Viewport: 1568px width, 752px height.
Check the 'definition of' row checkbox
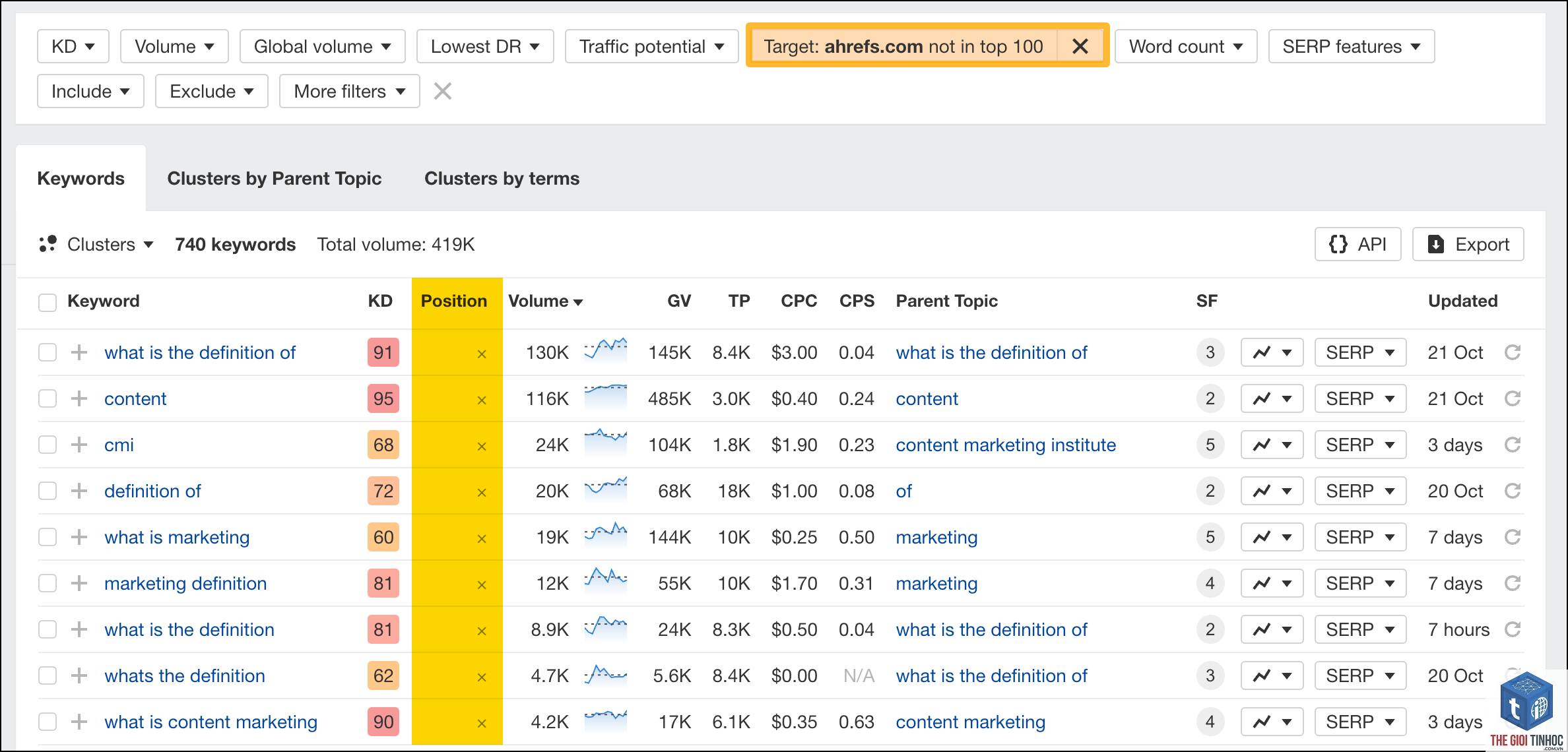tap(48, 491)
